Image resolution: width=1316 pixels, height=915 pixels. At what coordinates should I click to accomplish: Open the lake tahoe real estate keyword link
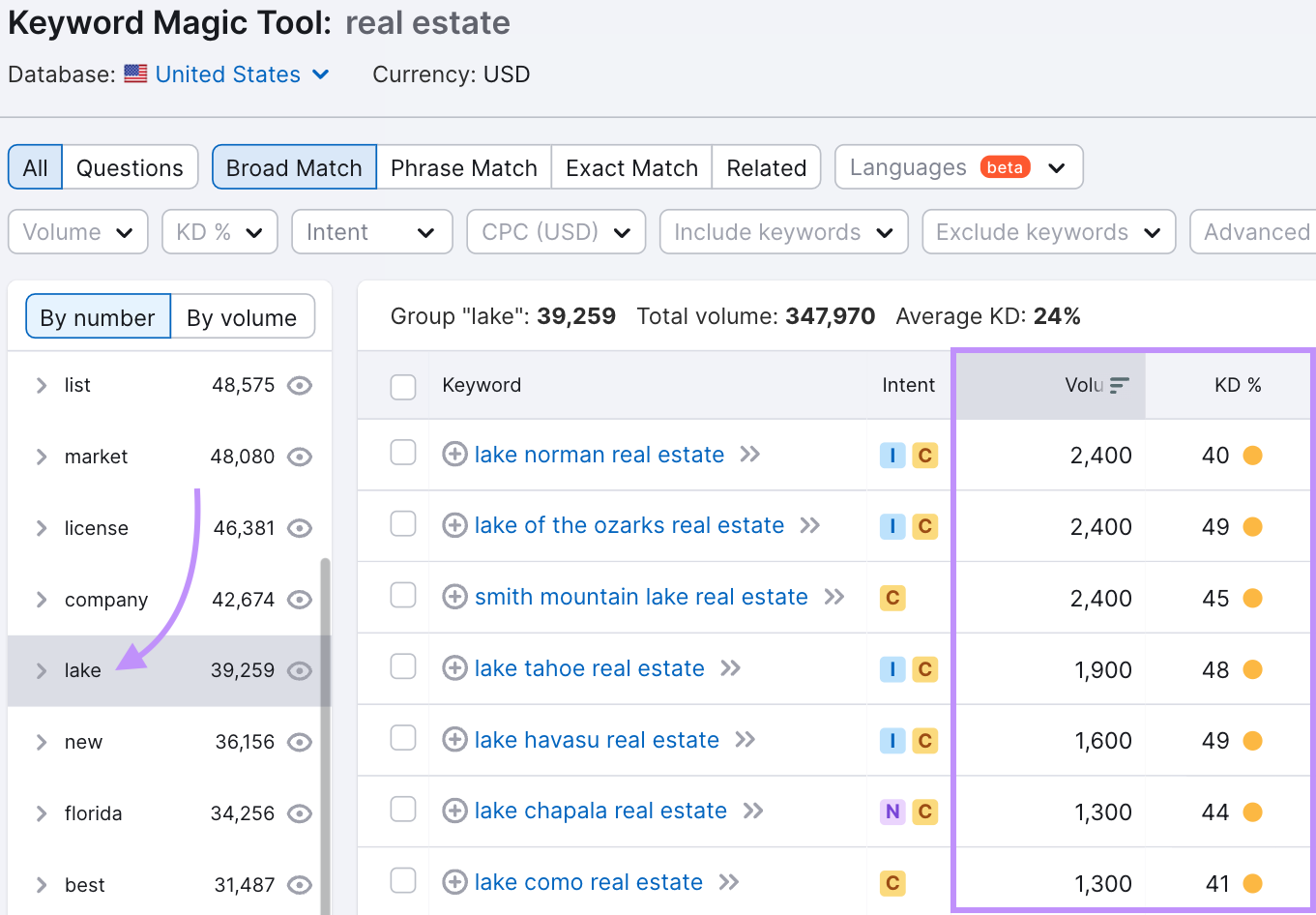589,668
